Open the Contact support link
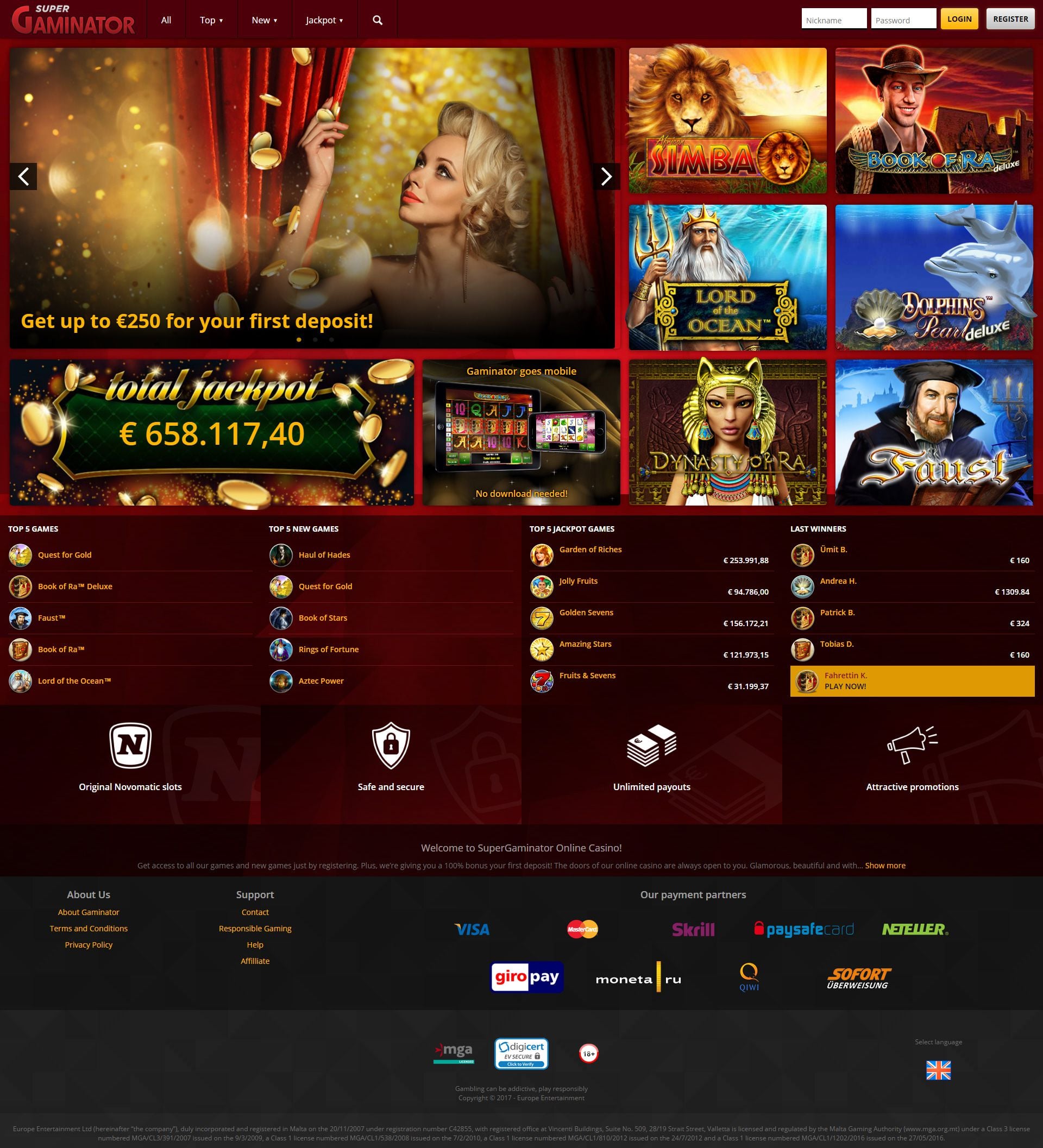Viewport: 1043px width, 1148px height. click(x=255, y=912)
